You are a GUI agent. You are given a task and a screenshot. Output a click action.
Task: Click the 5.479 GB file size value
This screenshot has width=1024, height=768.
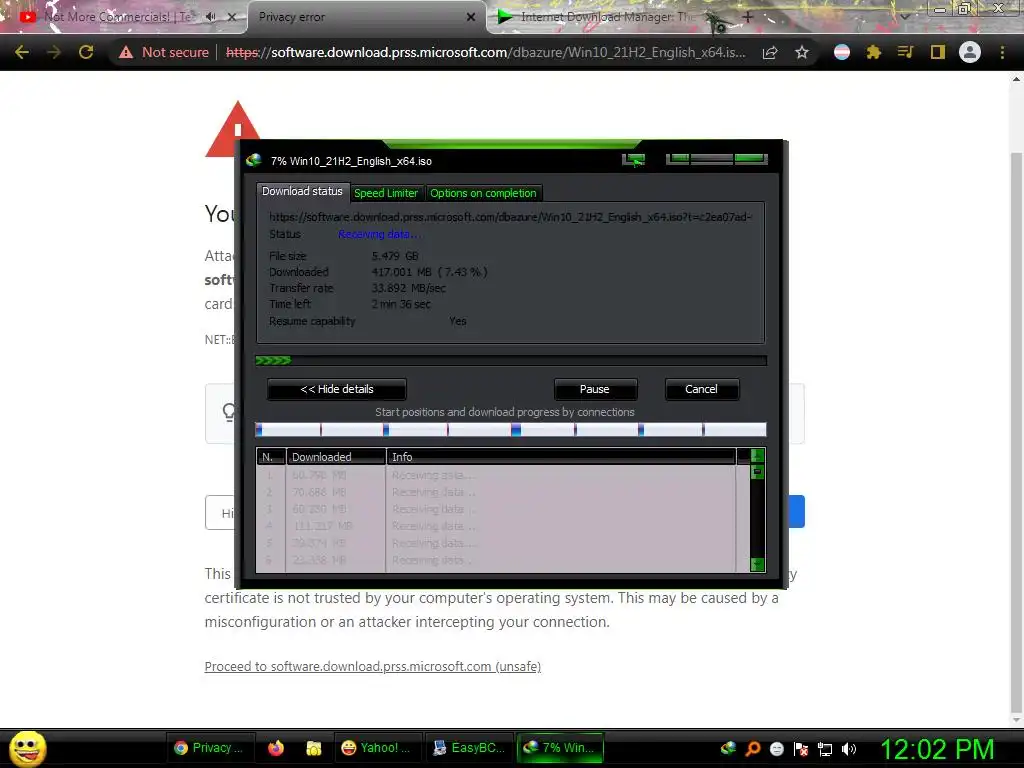pyautogui.click(x=395, y=256)
